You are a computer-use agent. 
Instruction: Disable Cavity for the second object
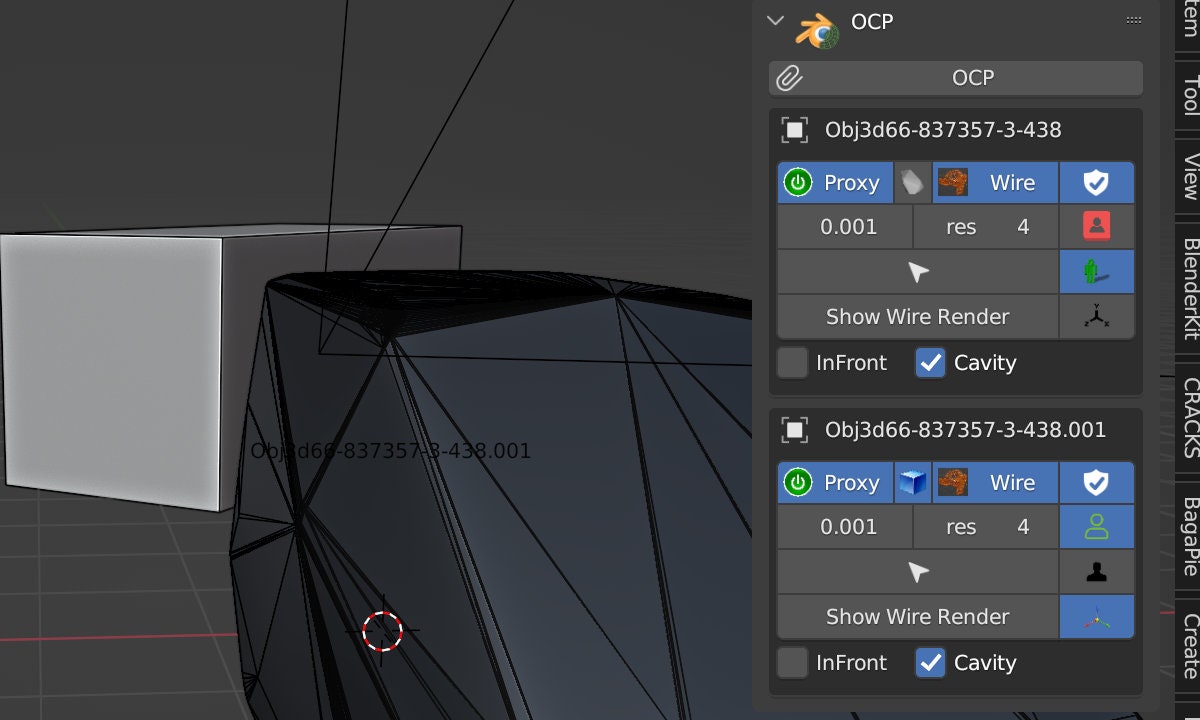click(930, 663)
